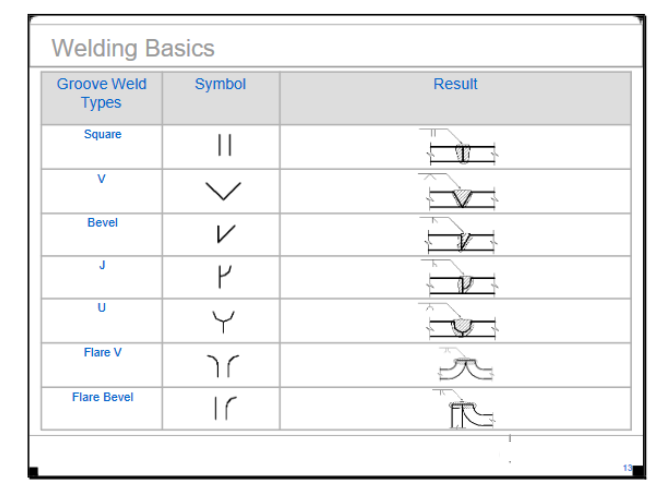
Task: Click the Groove Weld Types column header
Action: click(102, 93)
